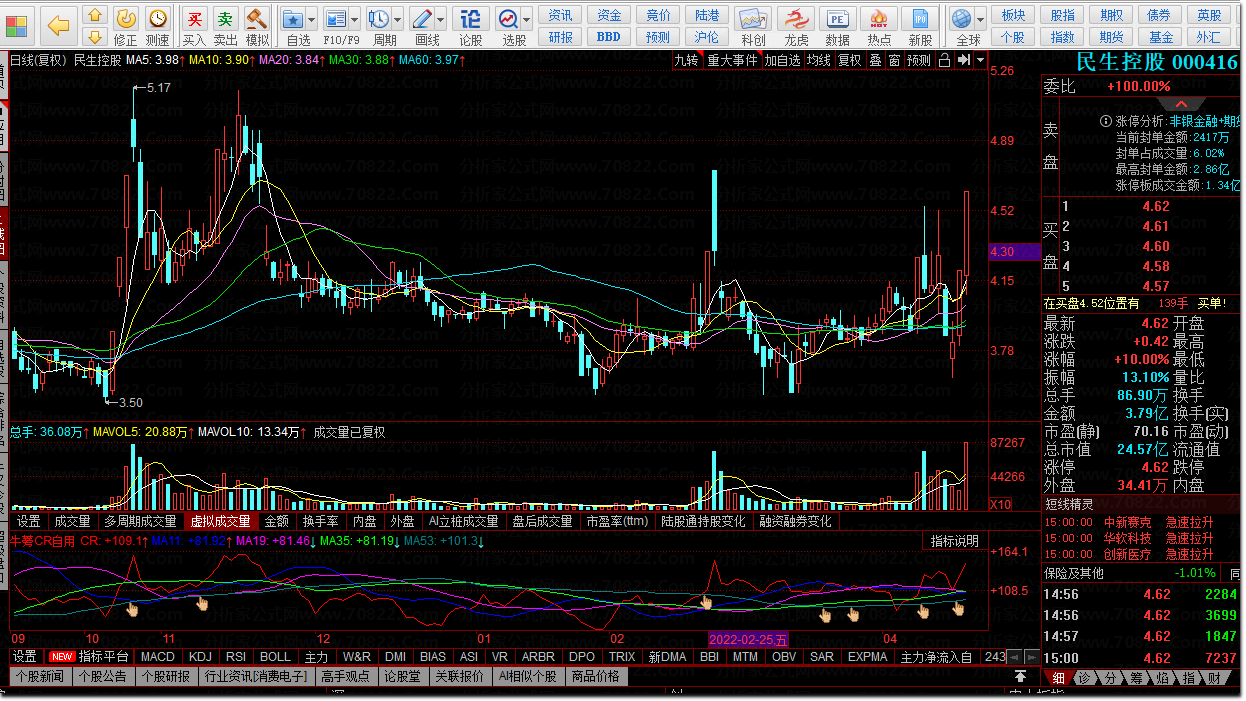Open the 修正 correction tool

(x=126, y=26)
